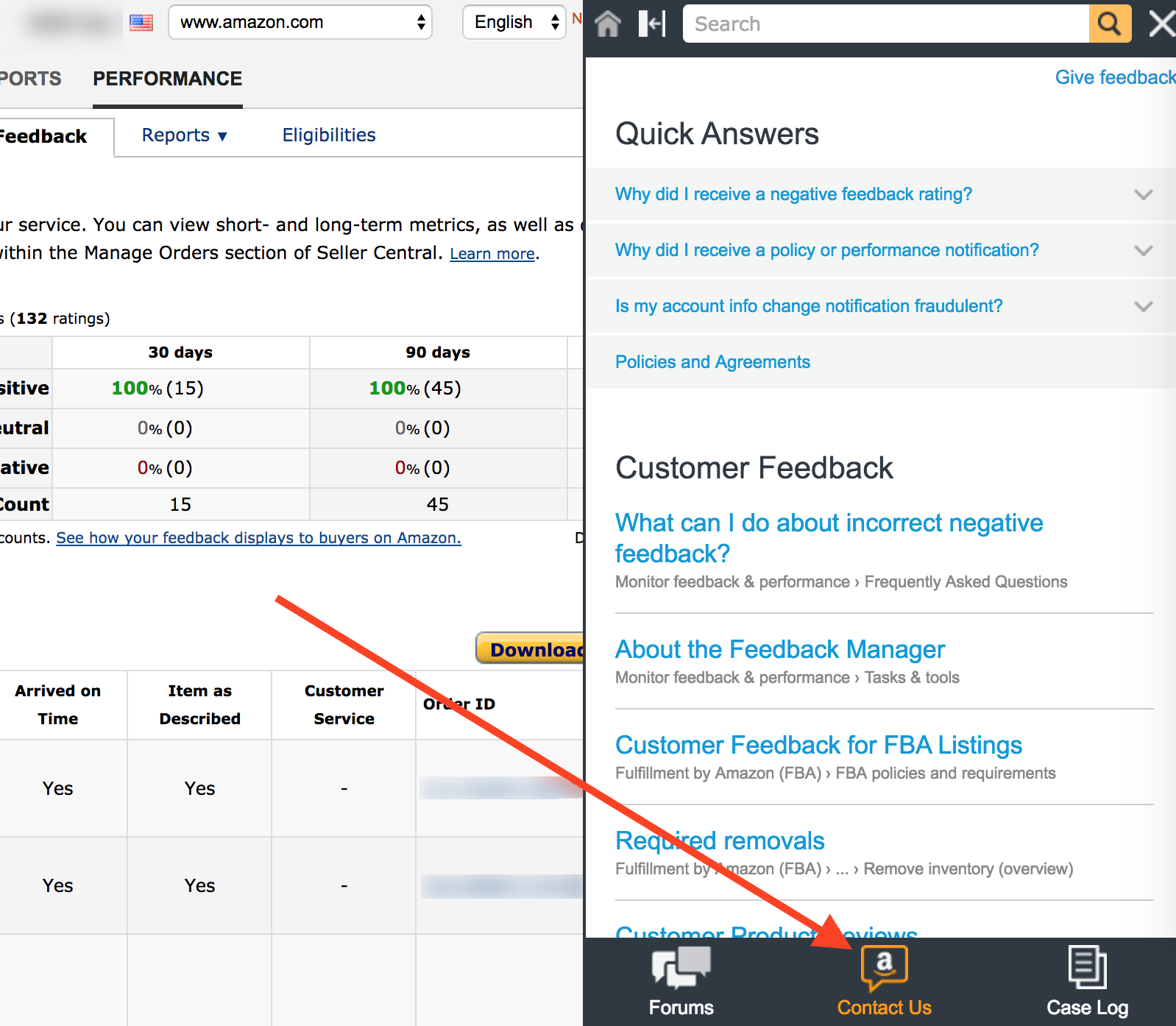Collapse the help panel with the arrow-bar icon
The width and height of the screenshot is (1176, 1026).
[x=652, y=24]
